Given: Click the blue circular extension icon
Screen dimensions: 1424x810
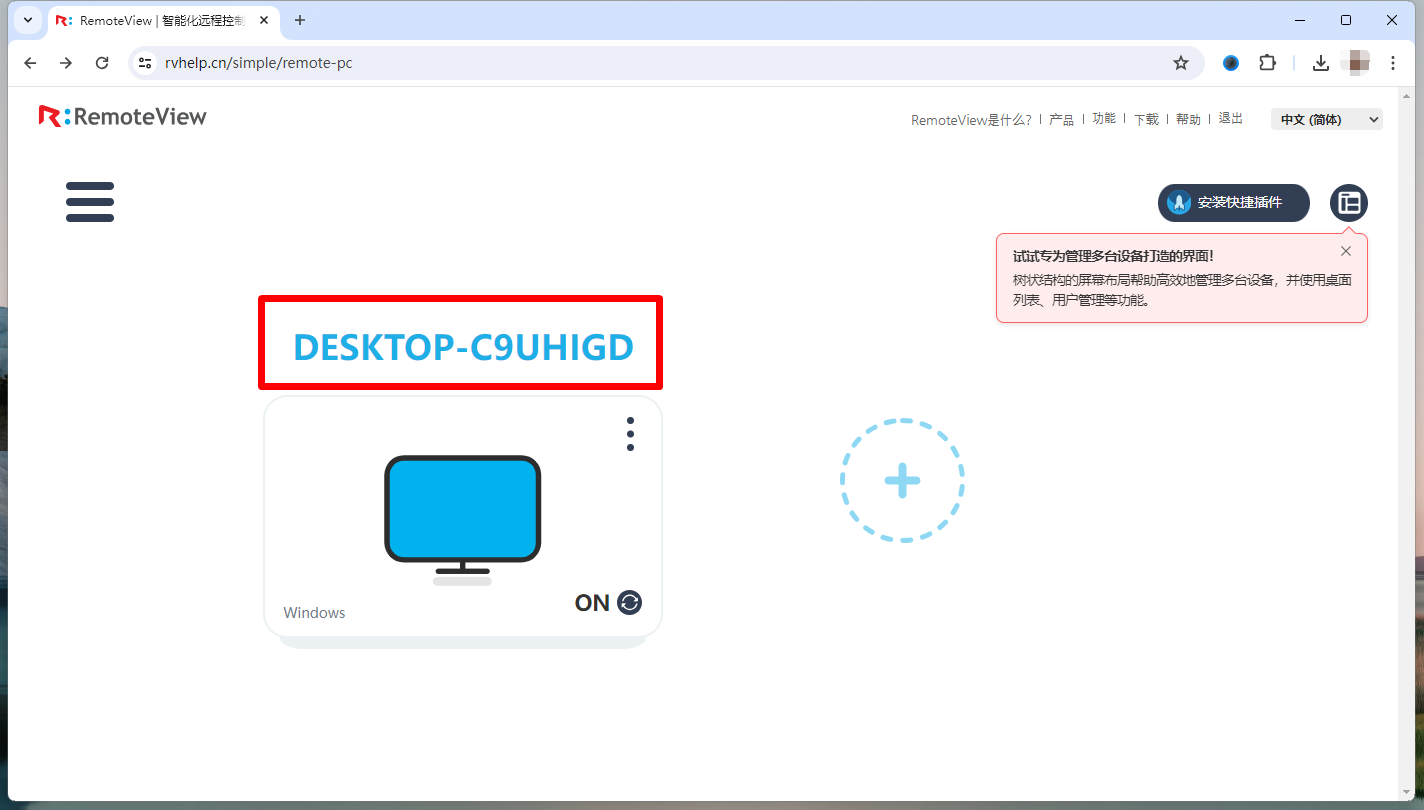Looking at the screenshot, I should 1231,63.
